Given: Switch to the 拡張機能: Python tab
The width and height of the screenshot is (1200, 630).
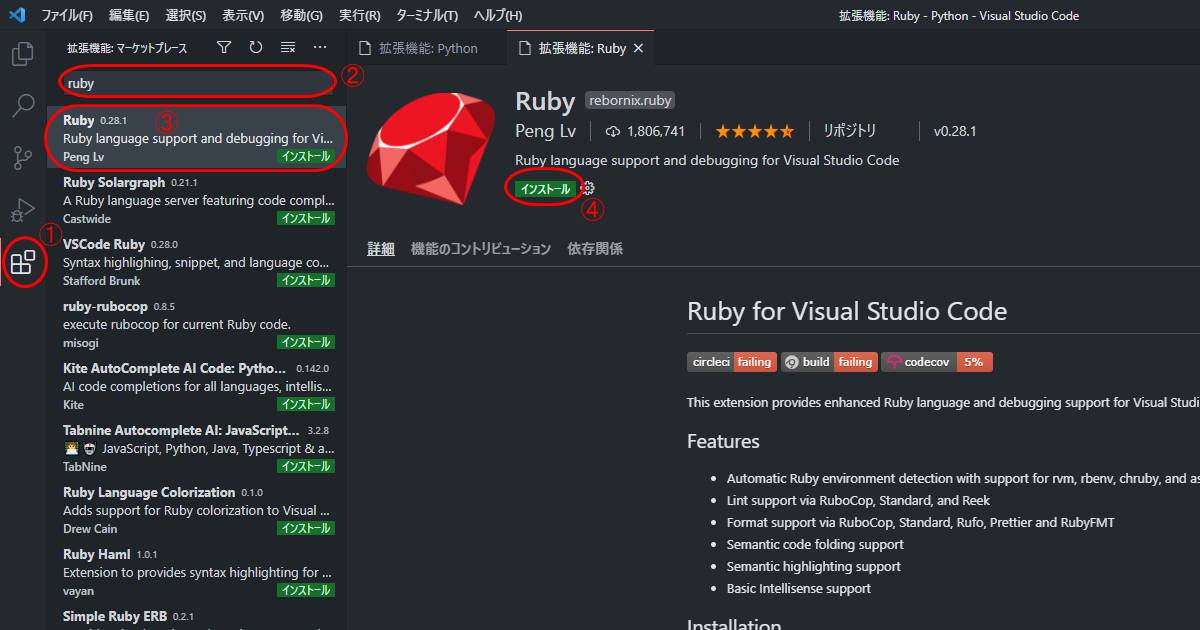Looking at the screenshot, I should pos(427,48).
